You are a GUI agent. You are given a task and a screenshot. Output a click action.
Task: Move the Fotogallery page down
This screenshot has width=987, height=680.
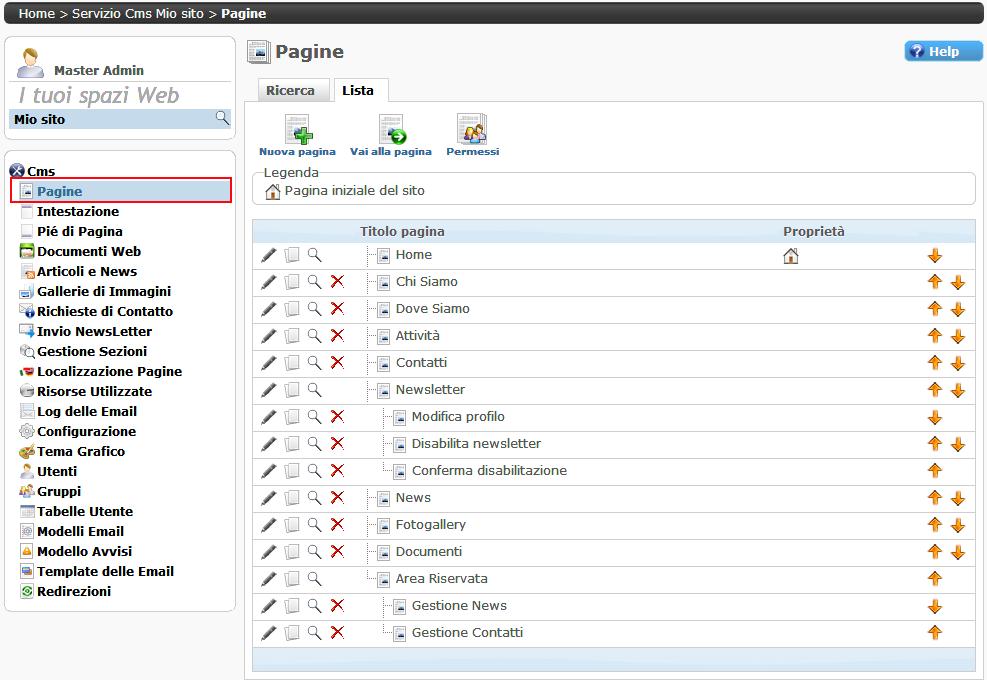[958, 525]
